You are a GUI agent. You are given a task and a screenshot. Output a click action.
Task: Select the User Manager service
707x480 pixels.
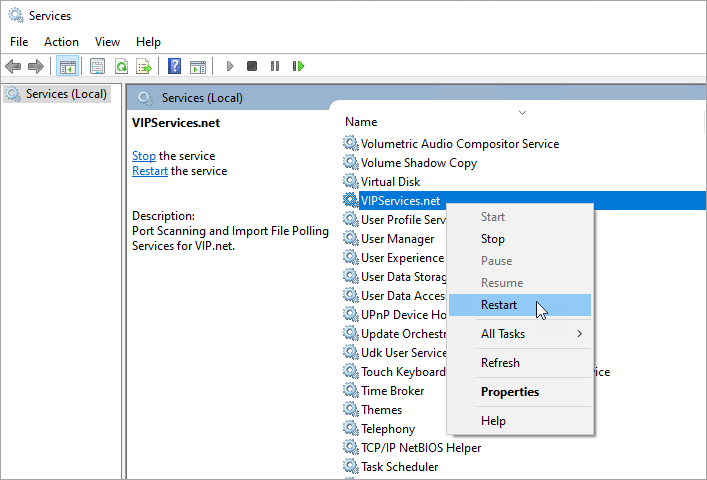(397, 238)
